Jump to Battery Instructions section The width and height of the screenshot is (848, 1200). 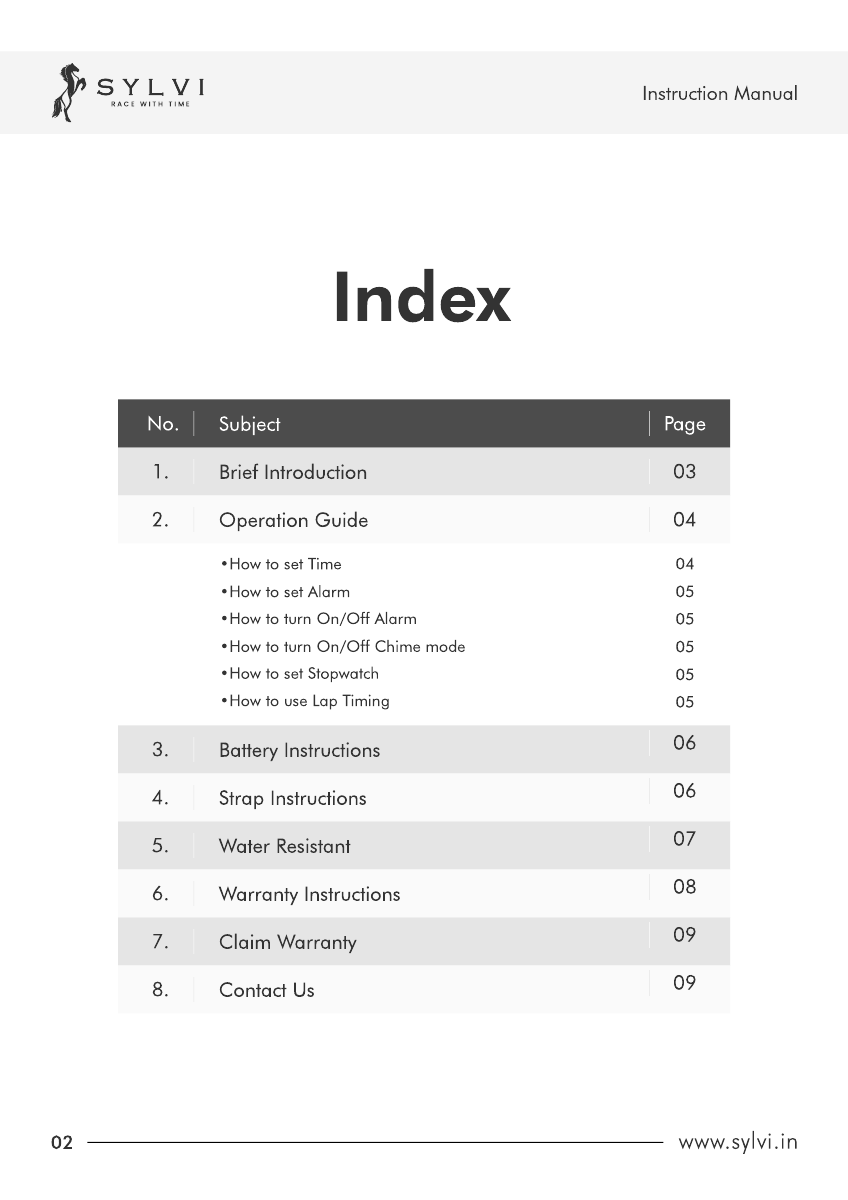click(299, 750)
